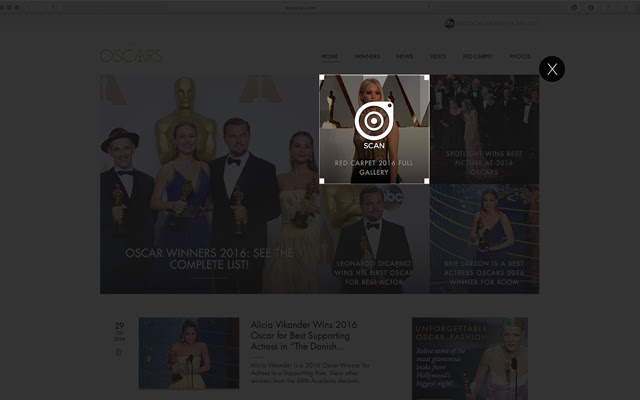The height and width of the screenshot is (400, 640).
Task: Open the News nav item
Action: 404,56
